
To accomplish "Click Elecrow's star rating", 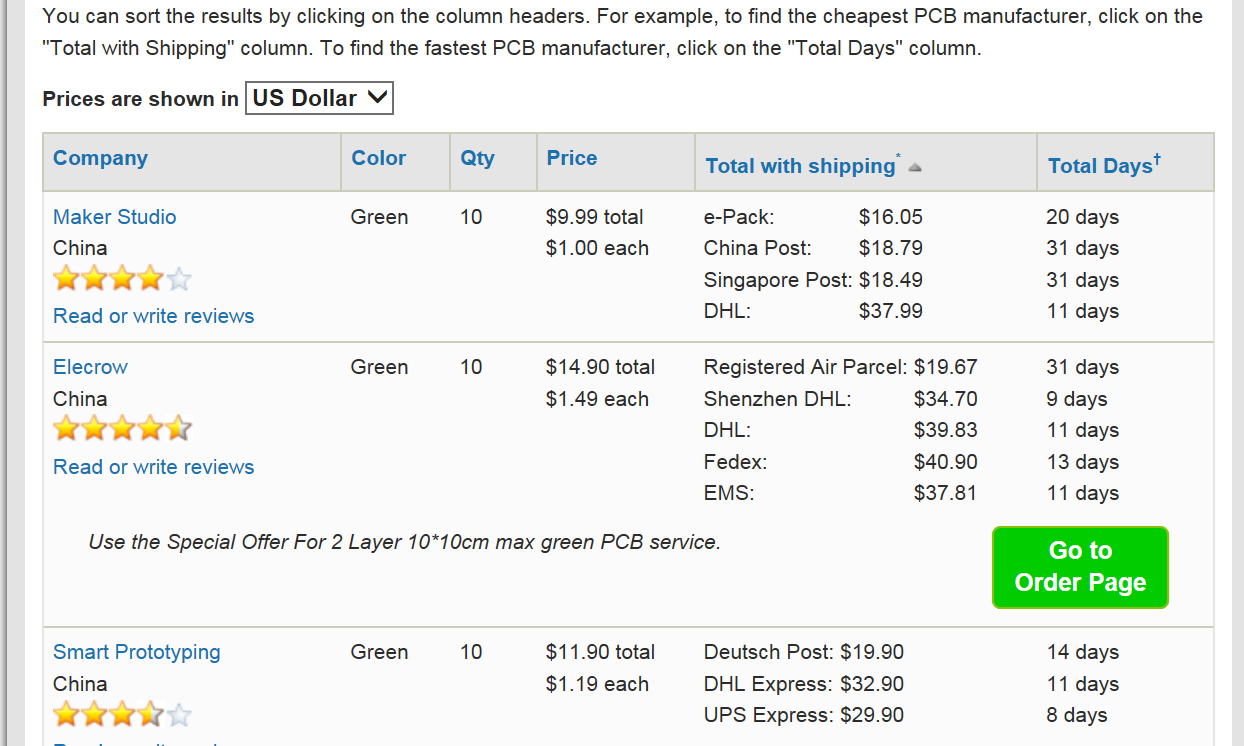I will (x=122, y=430).
